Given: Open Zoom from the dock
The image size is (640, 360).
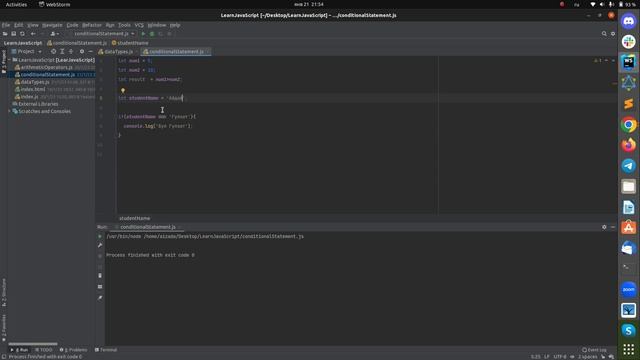Looking at the screenshot, I should point(629,289).
